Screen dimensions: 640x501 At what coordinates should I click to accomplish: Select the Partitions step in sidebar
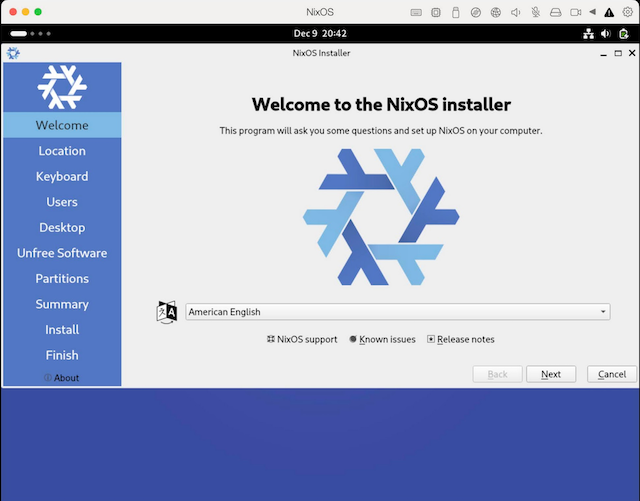coord(62,278)
